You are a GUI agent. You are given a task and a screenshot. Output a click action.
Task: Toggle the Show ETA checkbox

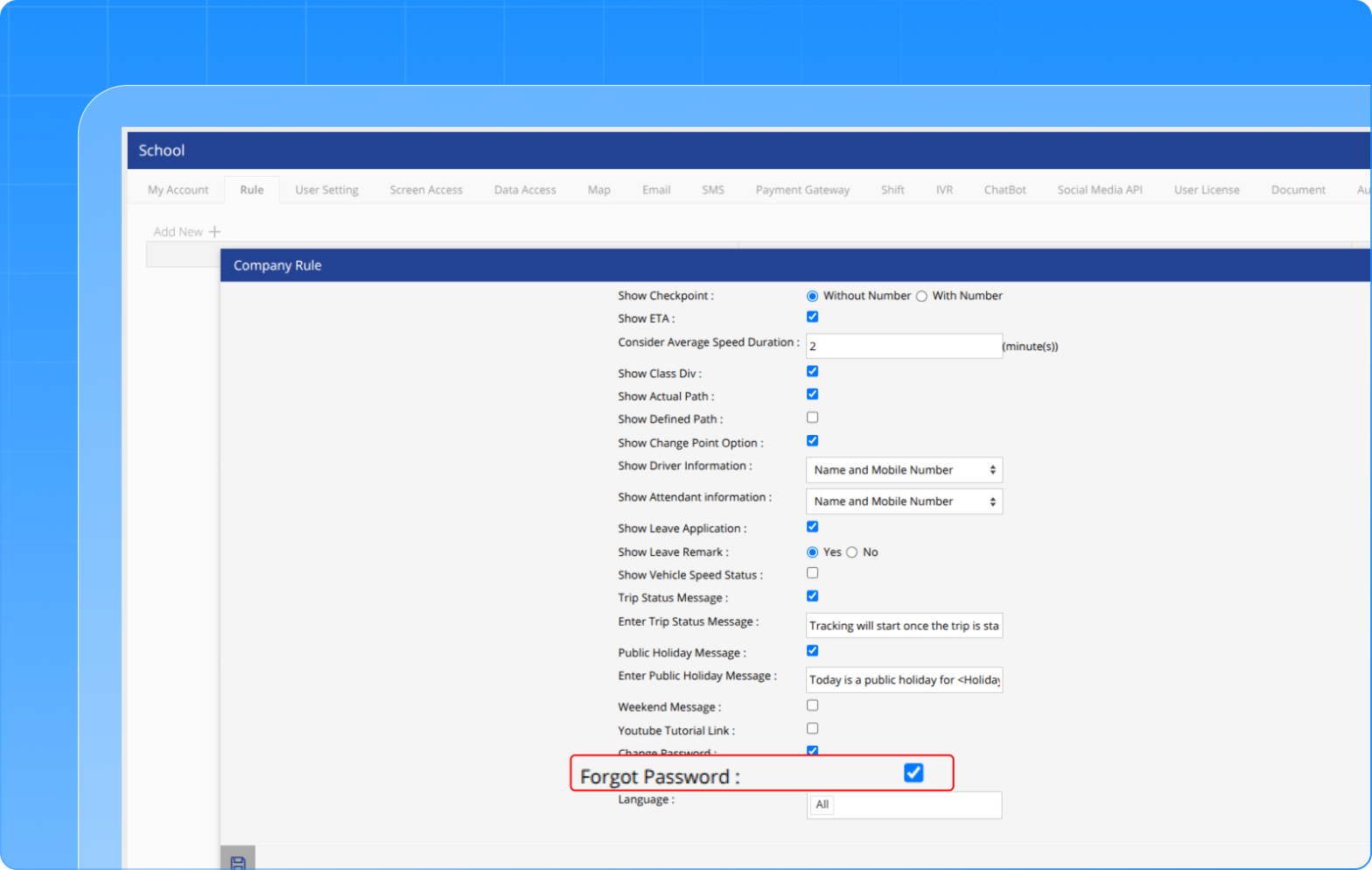pos(812,317)
